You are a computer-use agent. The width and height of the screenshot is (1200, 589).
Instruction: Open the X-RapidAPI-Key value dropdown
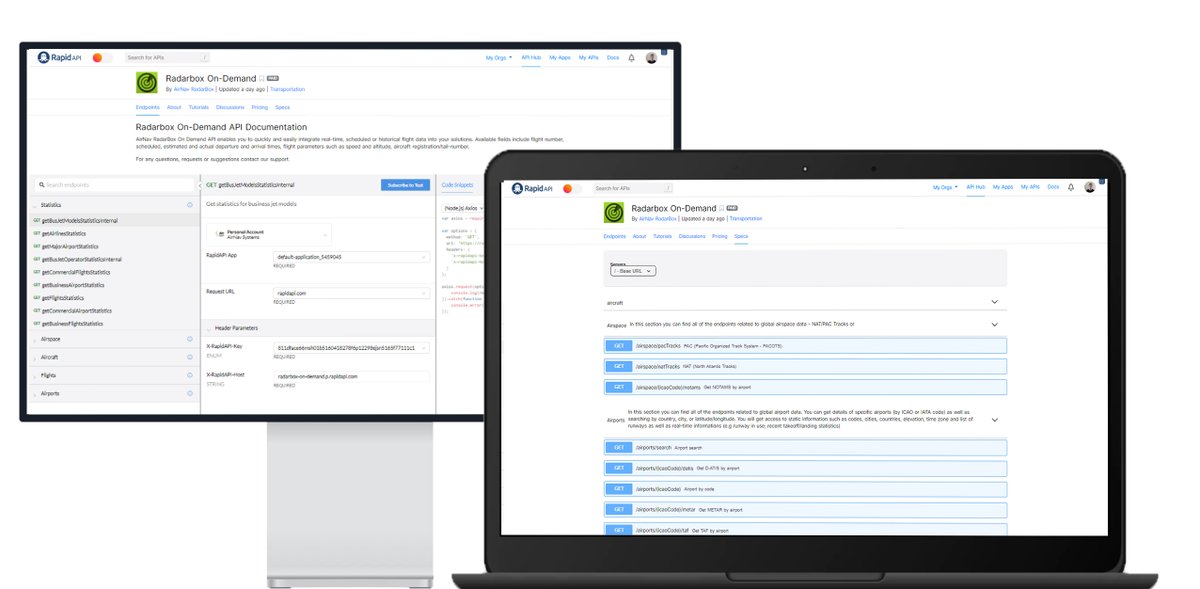point(351,347)
